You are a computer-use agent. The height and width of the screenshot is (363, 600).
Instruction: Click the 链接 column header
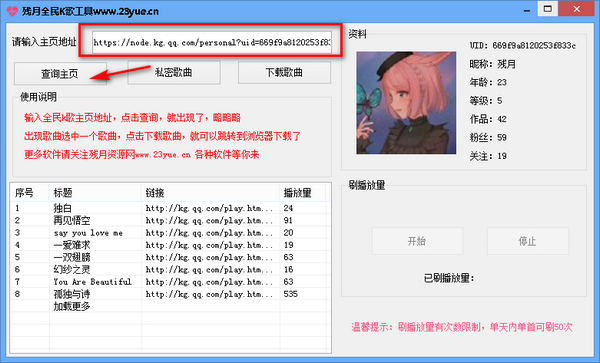(210, 193)
